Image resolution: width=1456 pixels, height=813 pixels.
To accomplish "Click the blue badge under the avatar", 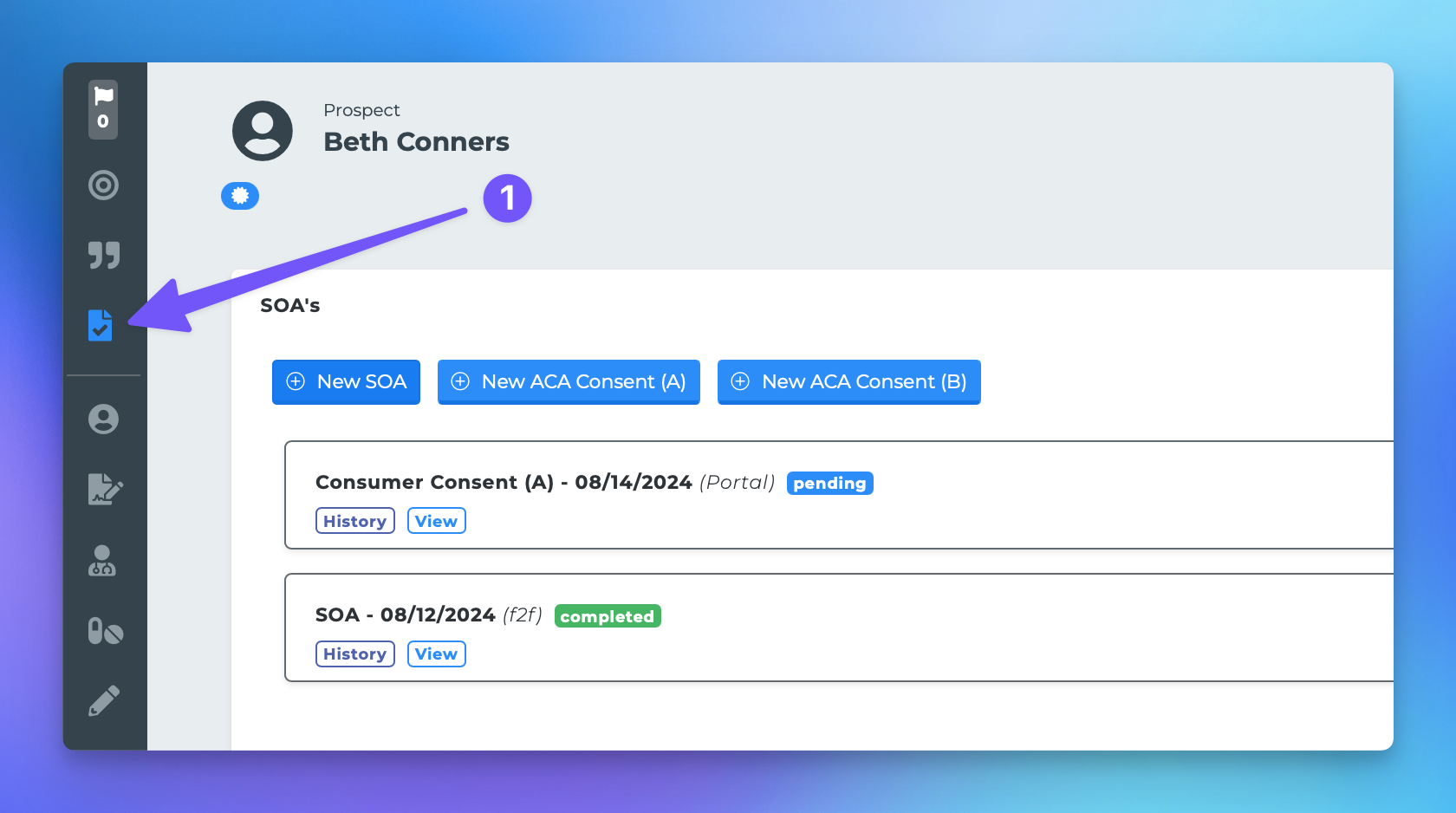I will pos(240,196).
